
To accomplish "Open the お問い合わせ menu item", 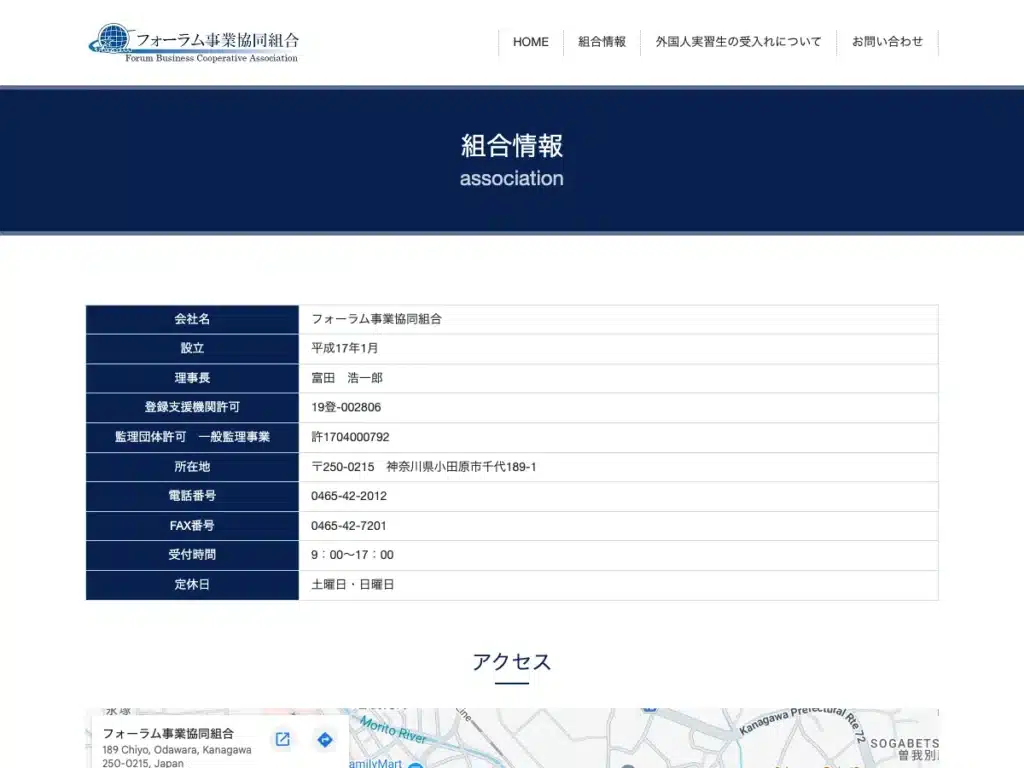I will click(x=887, y=42).
